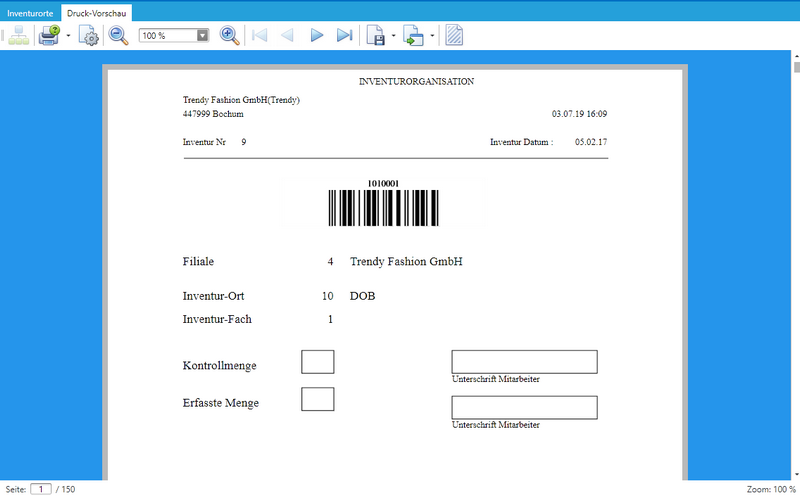Viewport: 800px width, 496px height.
Task: Zoom out with the minus magnifier
Action: (118, 35)
